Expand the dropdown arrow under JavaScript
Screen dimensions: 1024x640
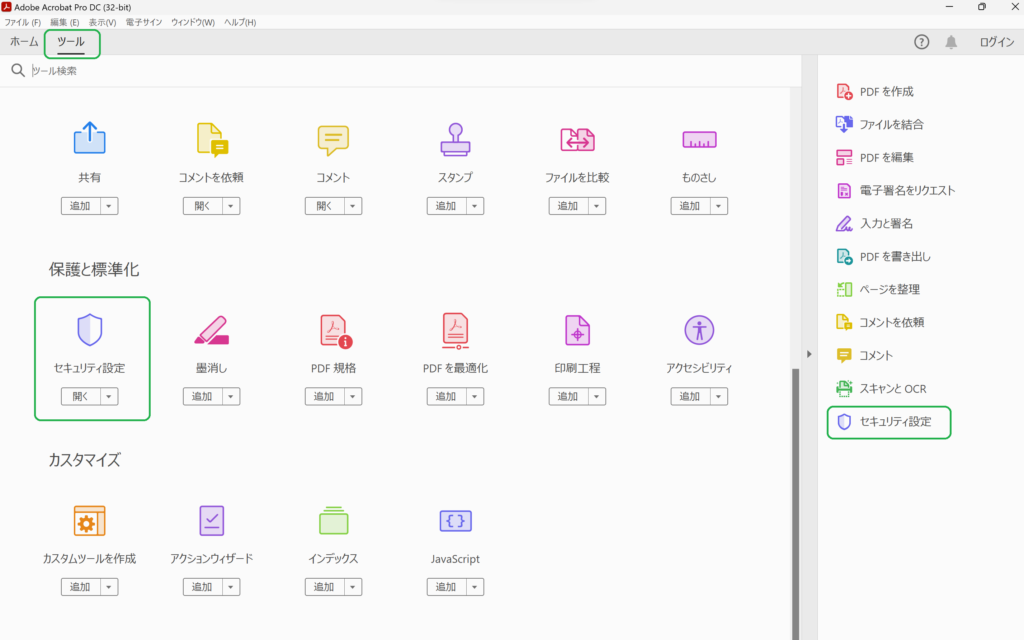pos(475,587)
